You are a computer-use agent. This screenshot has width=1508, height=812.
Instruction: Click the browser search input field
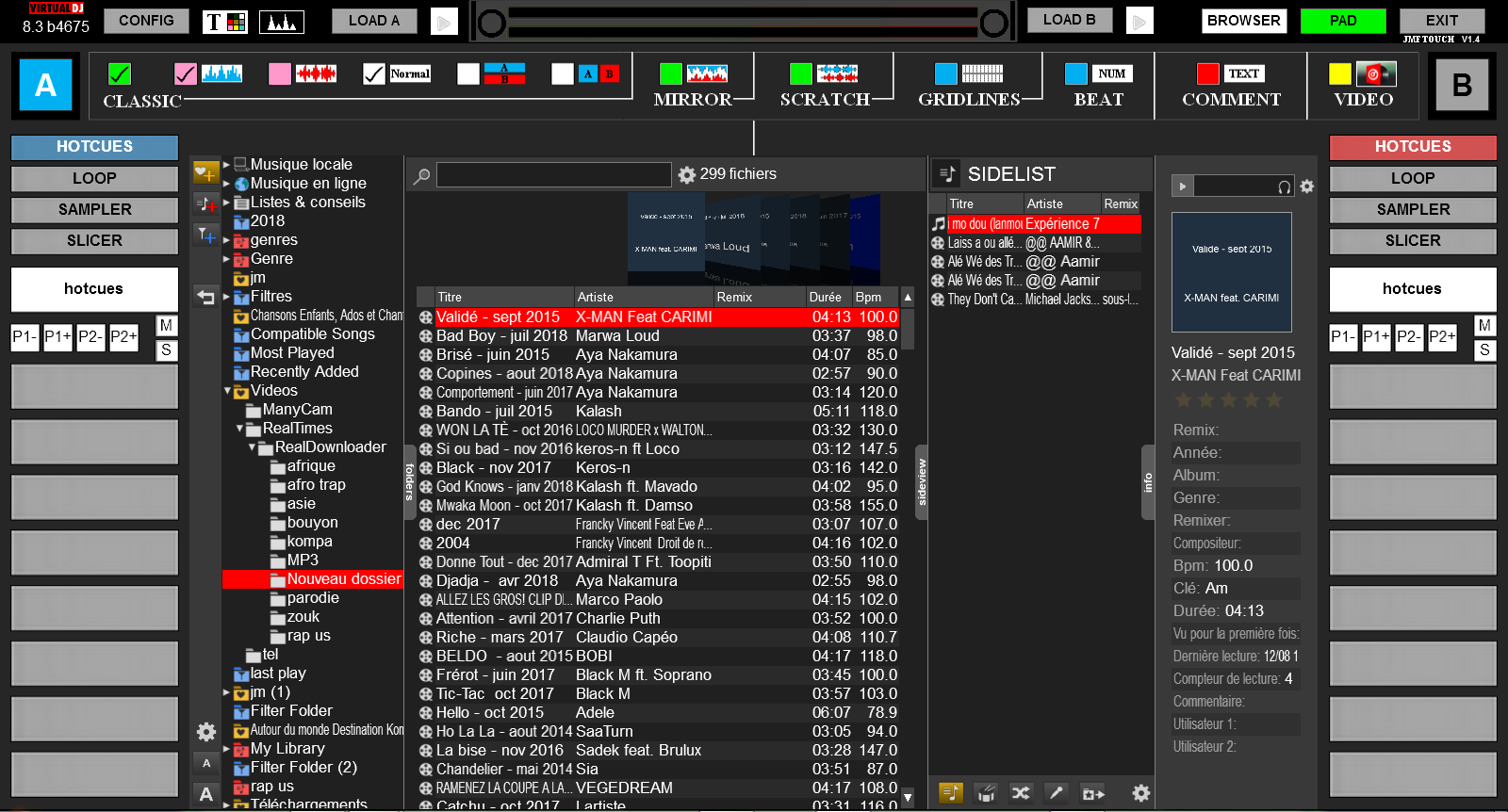coord(553,175)
